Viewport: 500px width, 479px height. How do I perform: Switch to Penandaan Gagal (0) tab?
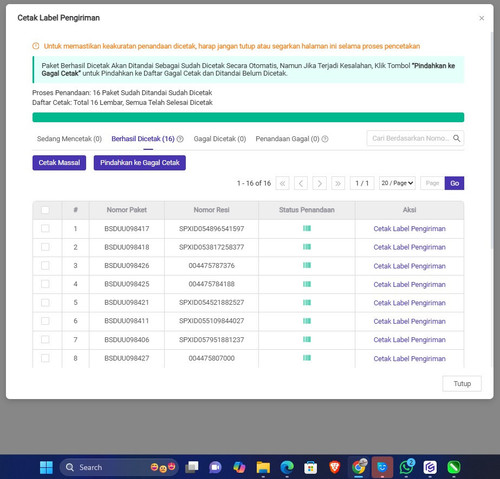(287, 139)
